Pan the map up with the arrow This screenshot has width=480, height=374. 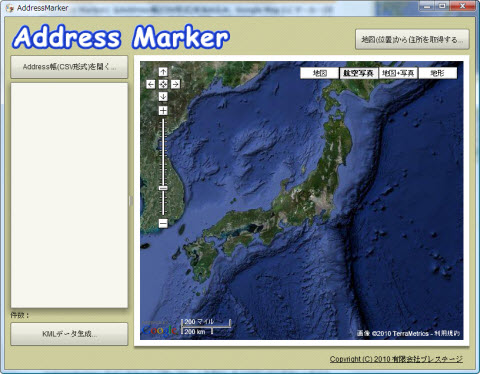coord(163,72)
